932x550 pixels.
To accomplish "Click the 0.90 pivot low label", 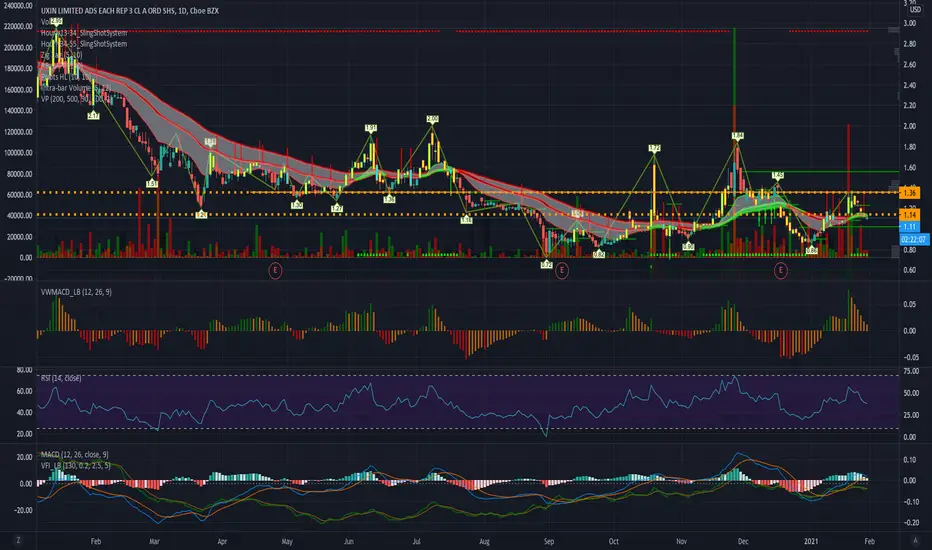I will click(688, 246).
